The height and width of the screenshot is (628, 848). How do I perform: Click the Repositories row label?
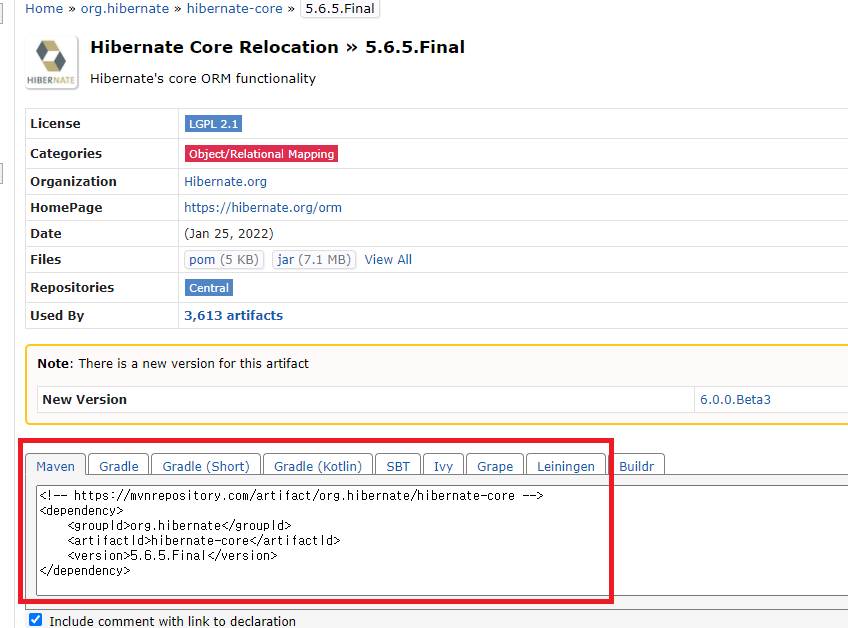tap(72, 287)
